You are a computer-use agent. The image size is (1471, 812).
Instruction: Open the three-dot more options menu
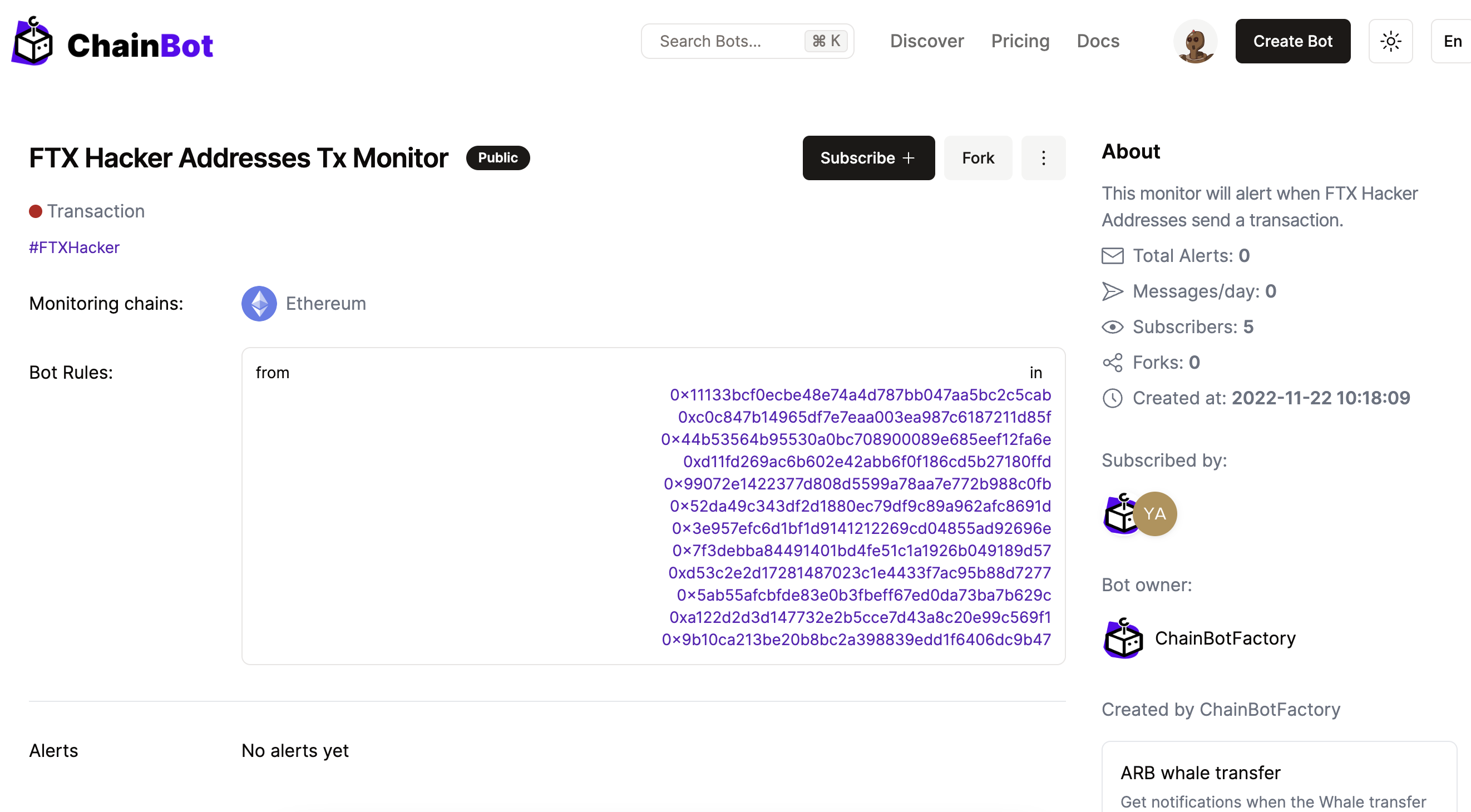pyautogui.click(x=1043, y=158)
